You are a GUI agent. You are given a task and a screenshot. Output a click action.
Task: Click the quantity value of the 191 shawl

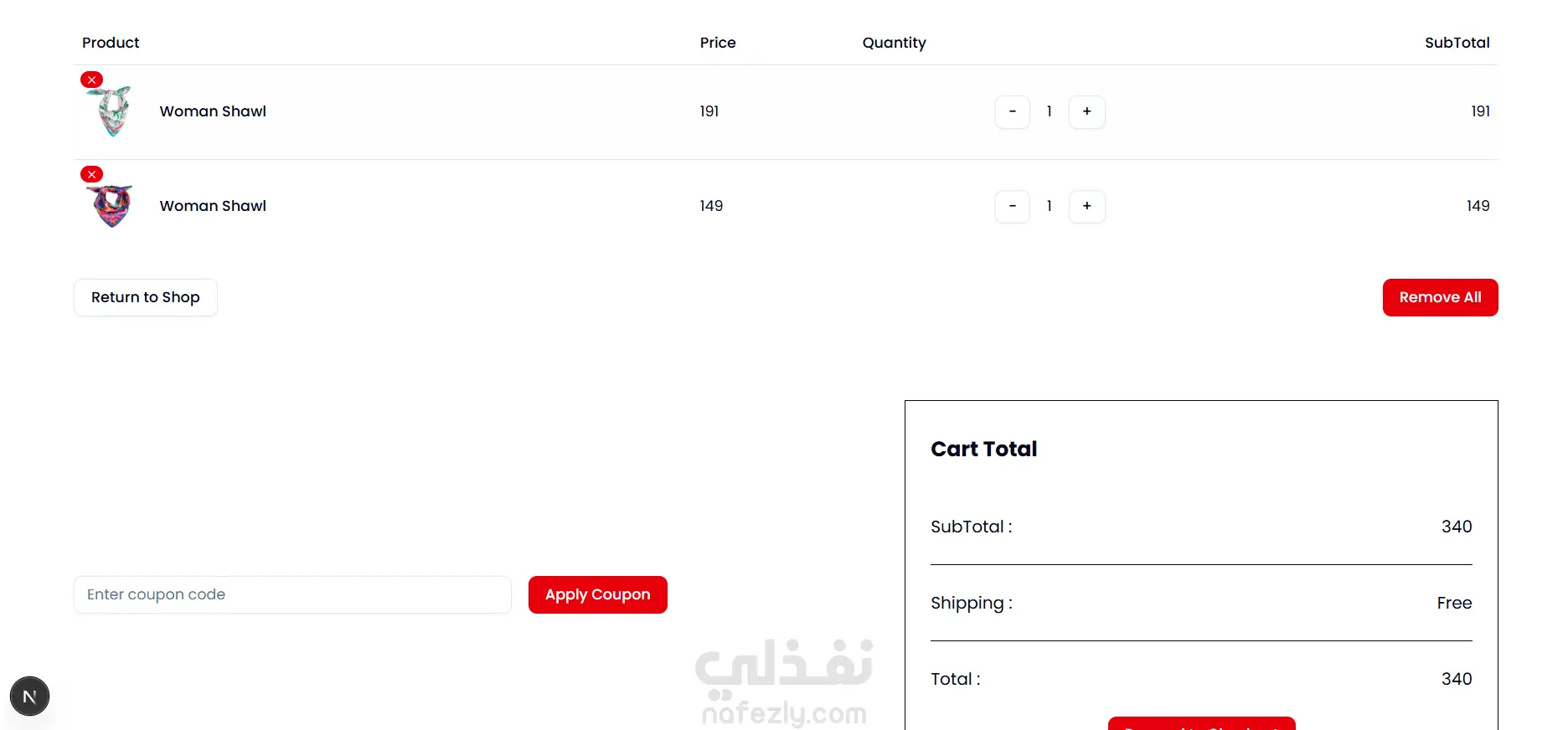(x=1049, y=111)
